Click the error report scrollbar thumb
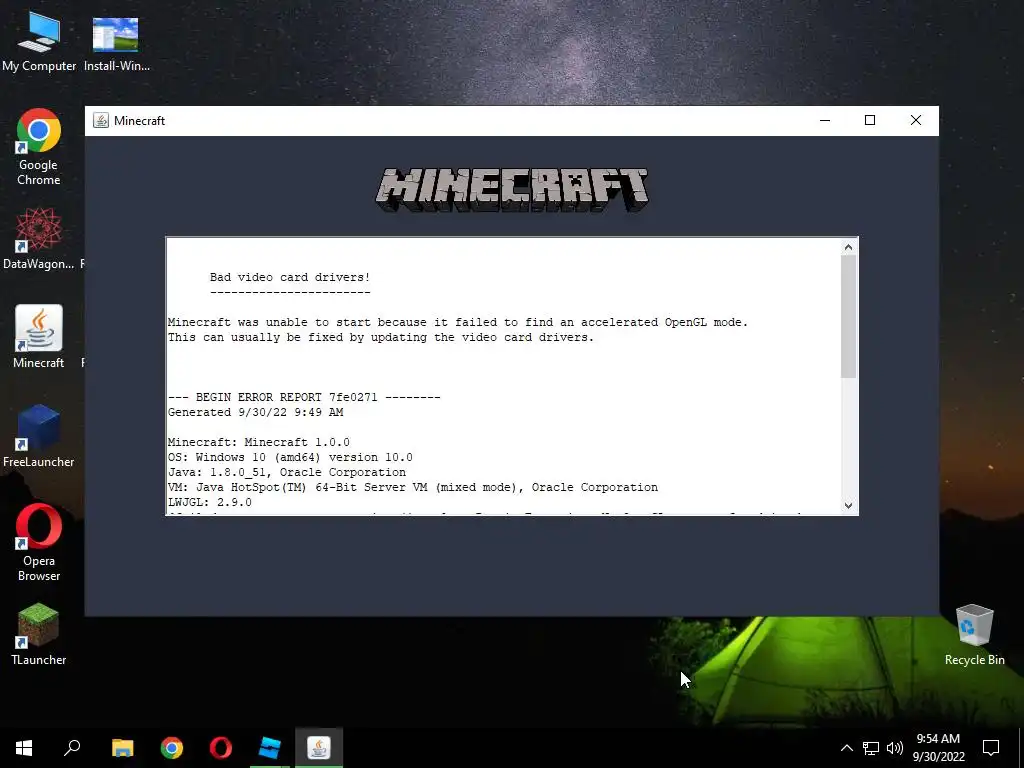The width and height of the screenshot is (1024, 768). click(x=848, y=317)
